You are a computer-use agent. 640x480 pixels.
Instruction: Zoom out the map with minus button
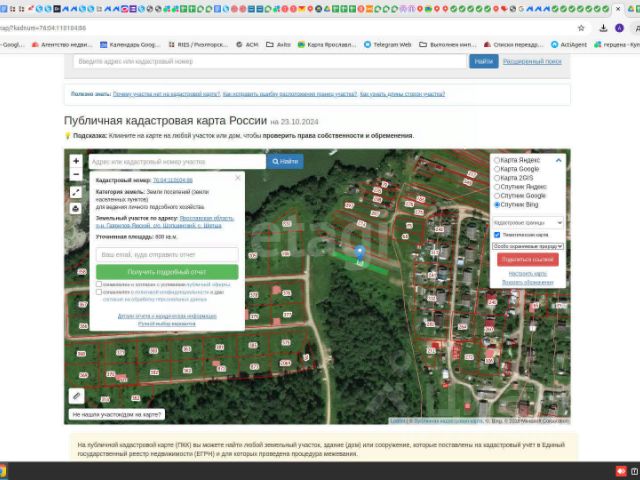click(76, 175)
